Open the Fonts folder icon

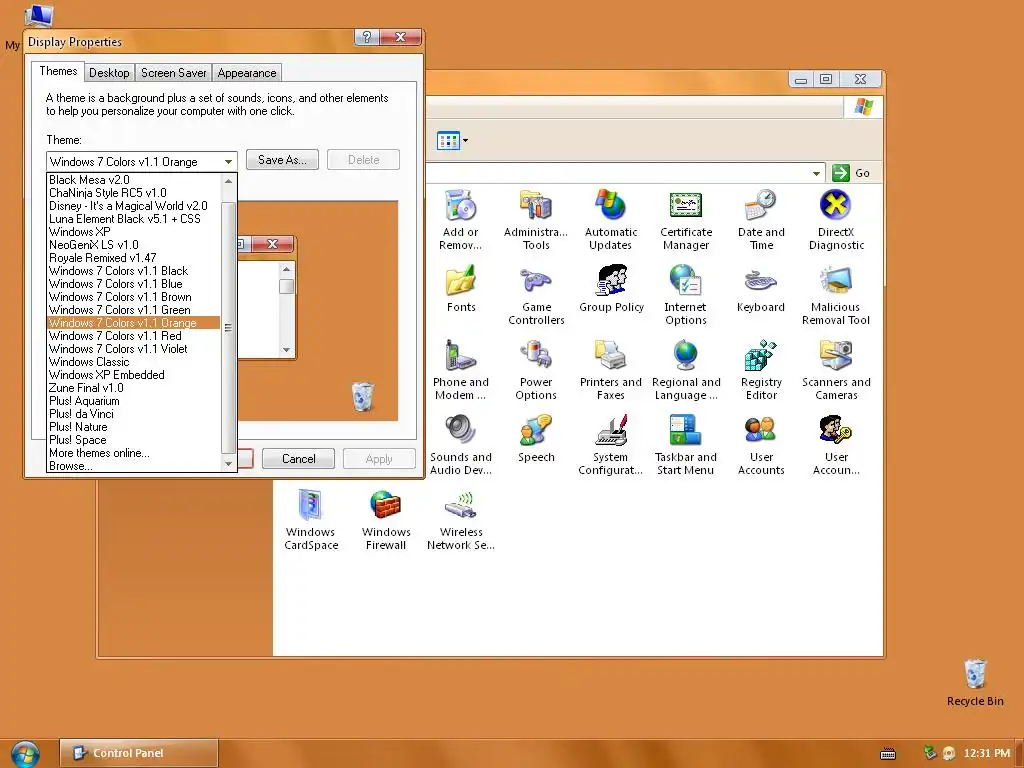click(x=460, y=289)
